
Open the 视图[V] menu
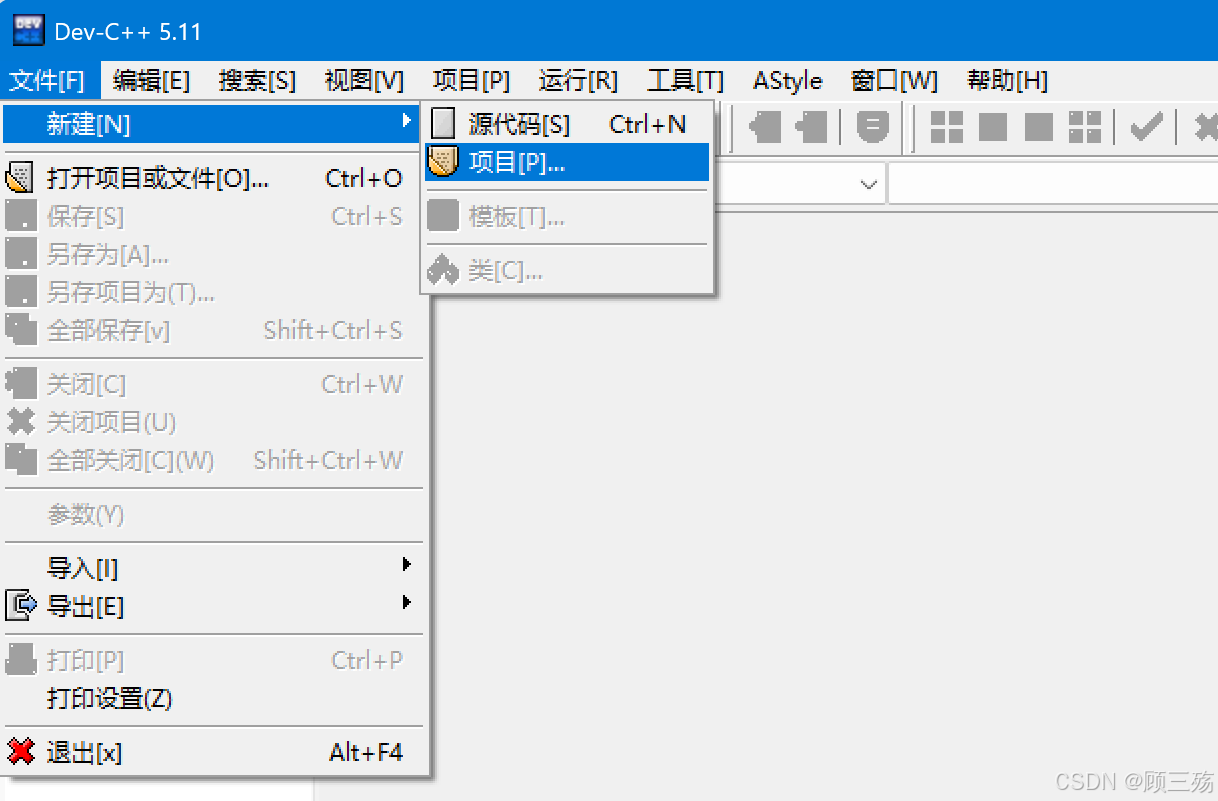(x=364, y=80)
